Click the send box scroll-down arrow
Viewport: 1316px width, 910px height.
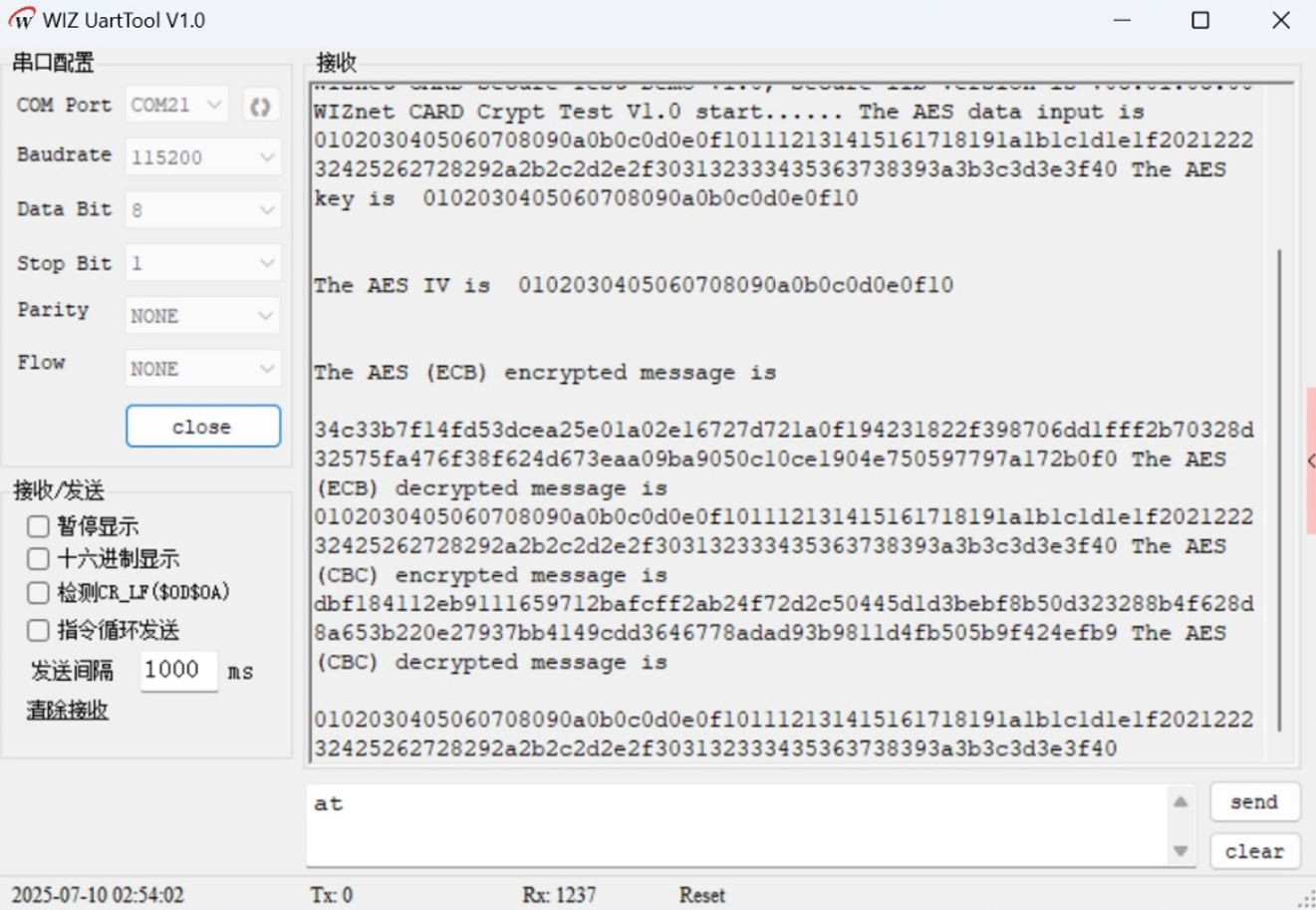(x=1181, y=850)
